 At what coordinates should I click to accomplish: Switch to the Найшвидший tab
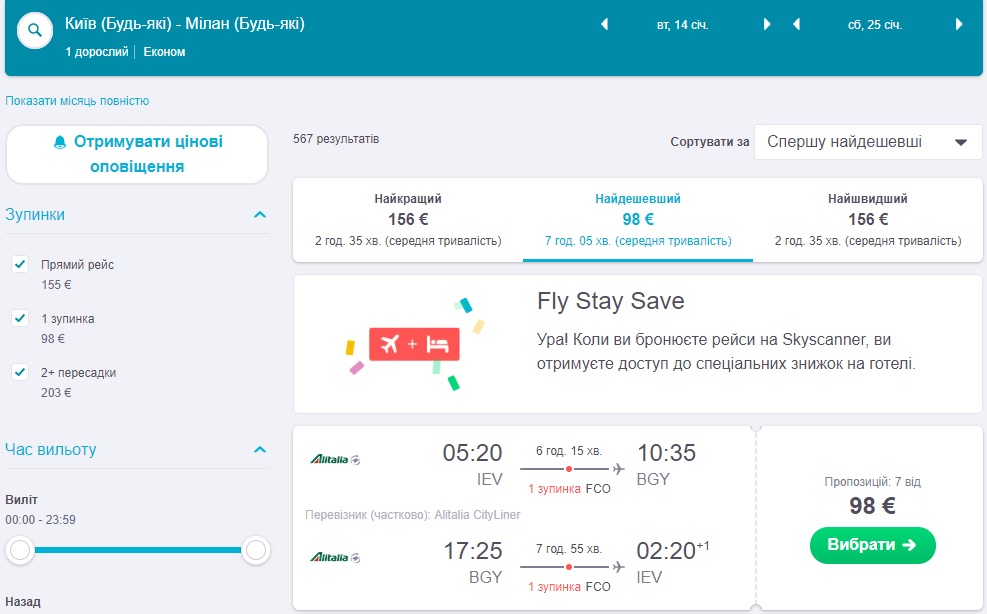pos(867,220)
